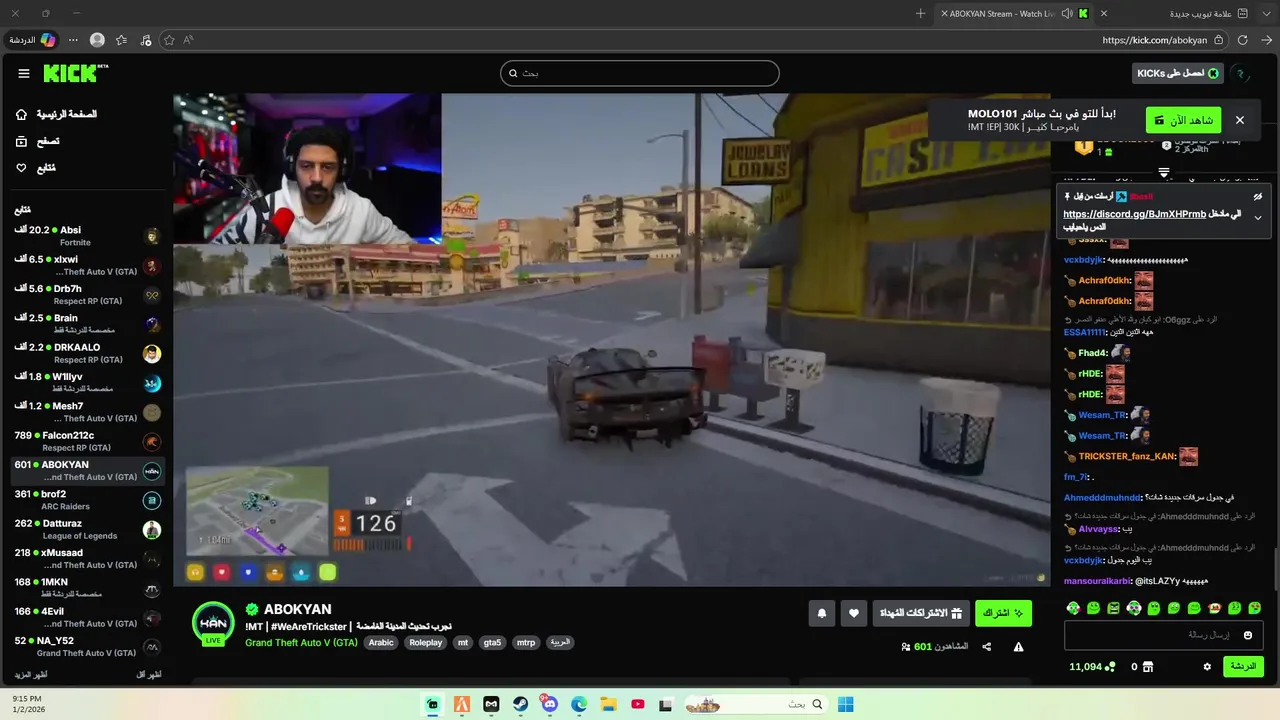
Task: Click the green Chat send button
Action: [x=1243, y=666]
